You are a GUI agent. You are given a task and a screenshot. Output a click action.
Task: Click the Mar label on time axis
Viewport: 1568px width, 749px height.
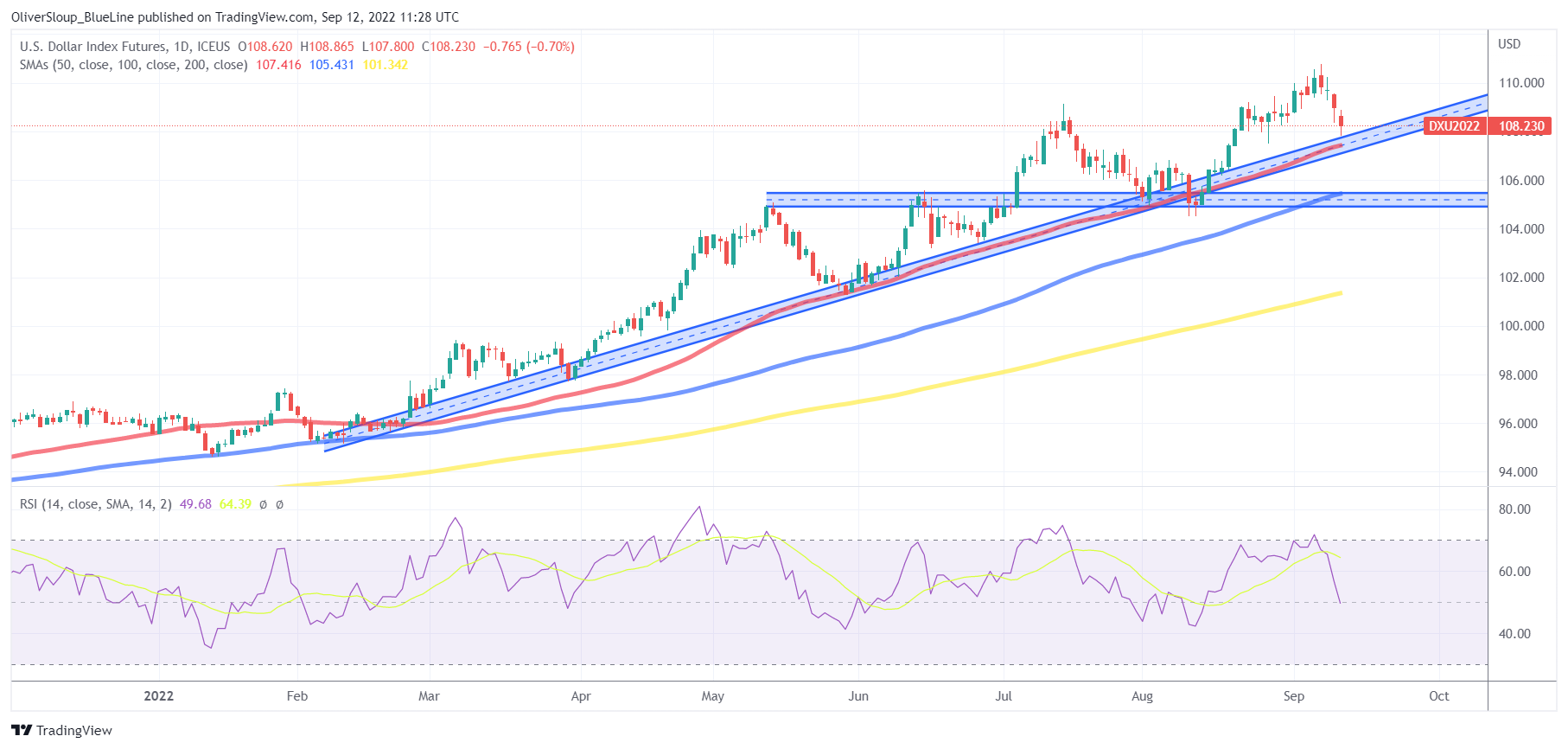429,696
